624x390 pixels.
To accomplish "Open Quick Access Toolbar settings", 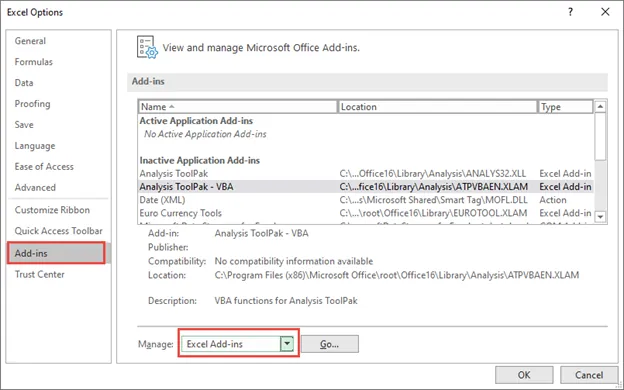I will pos(58,231).
